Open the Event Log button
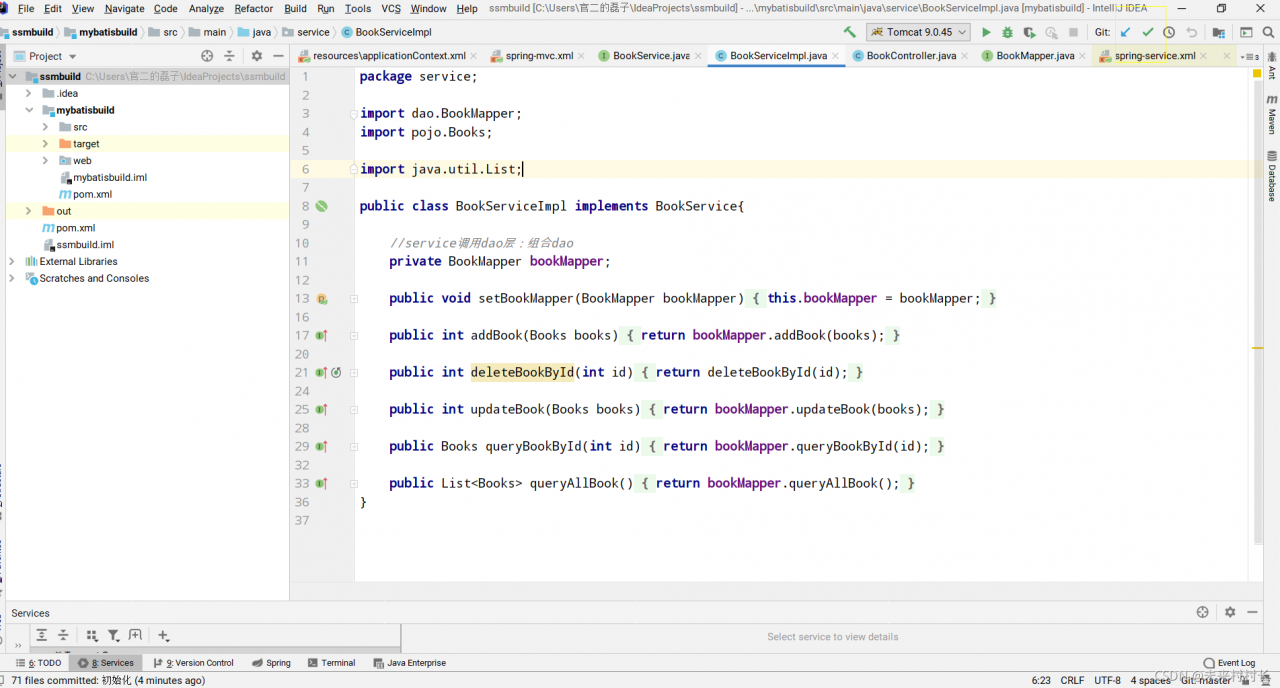The height and width of the screenshot is (688, 1280). pos(1230,663)
